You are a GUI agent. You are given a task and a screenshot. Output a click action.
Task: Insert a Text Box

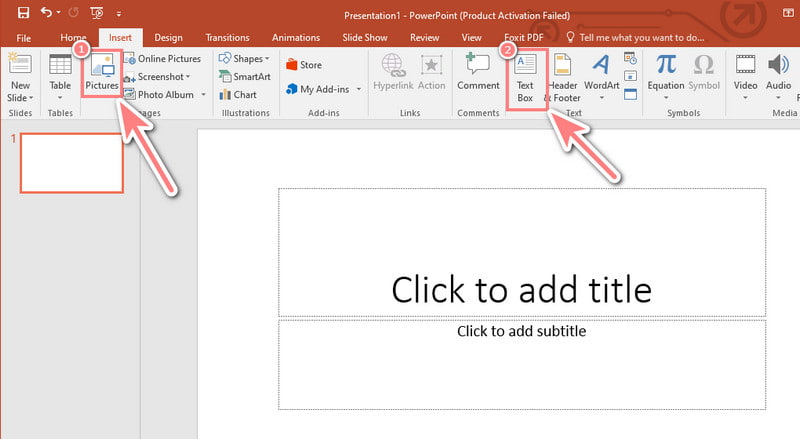tap(525, 75)
